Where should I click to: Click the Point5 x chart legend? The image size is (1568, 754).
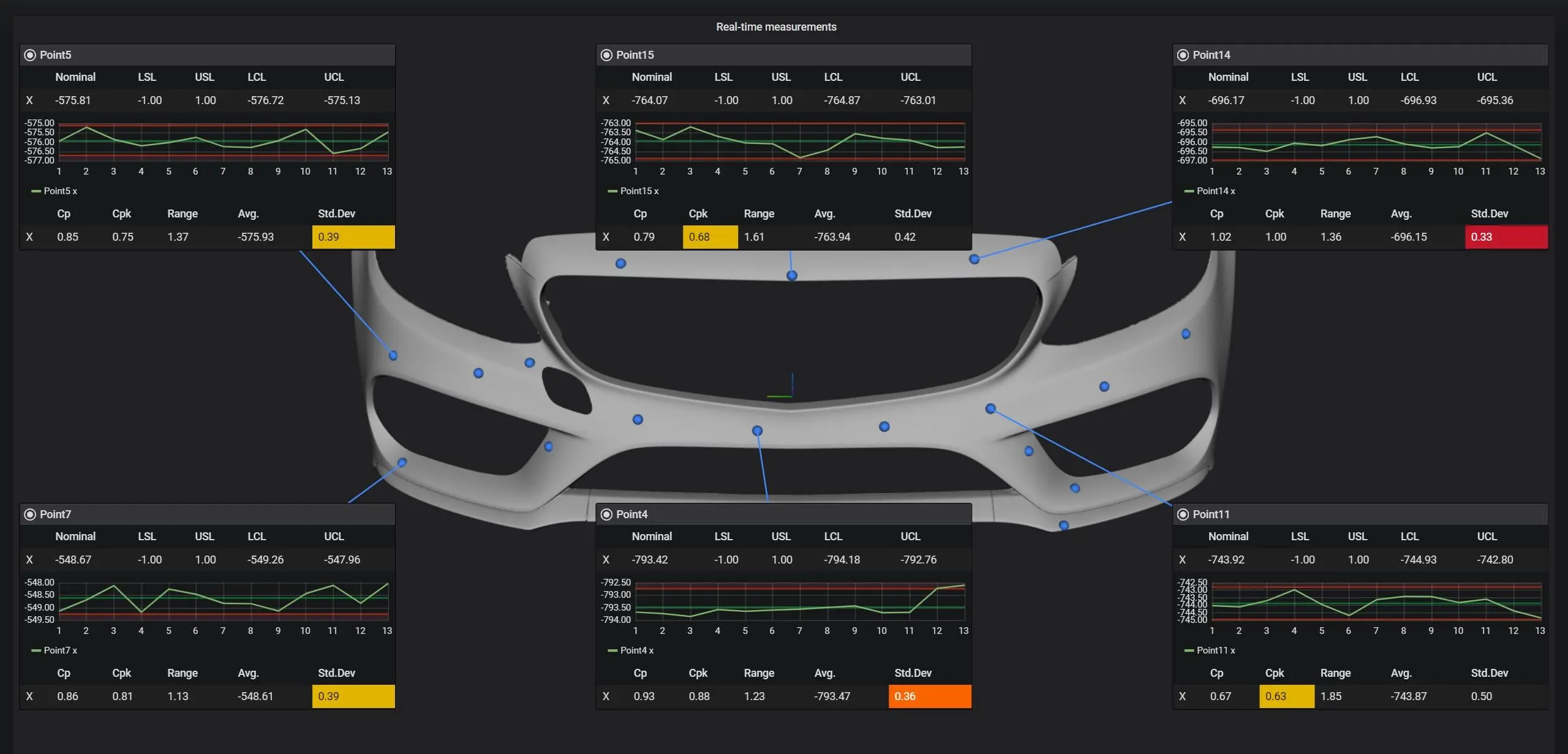(55, 191)
